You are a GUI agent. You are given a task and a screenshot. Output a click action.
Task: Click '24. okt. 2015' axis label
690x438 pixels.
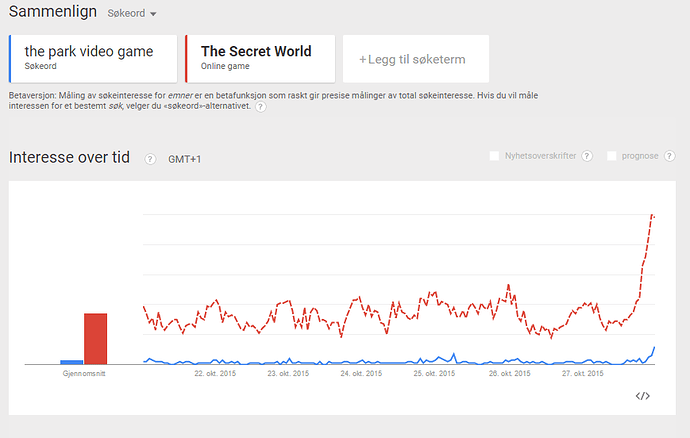tap(361, 373)
